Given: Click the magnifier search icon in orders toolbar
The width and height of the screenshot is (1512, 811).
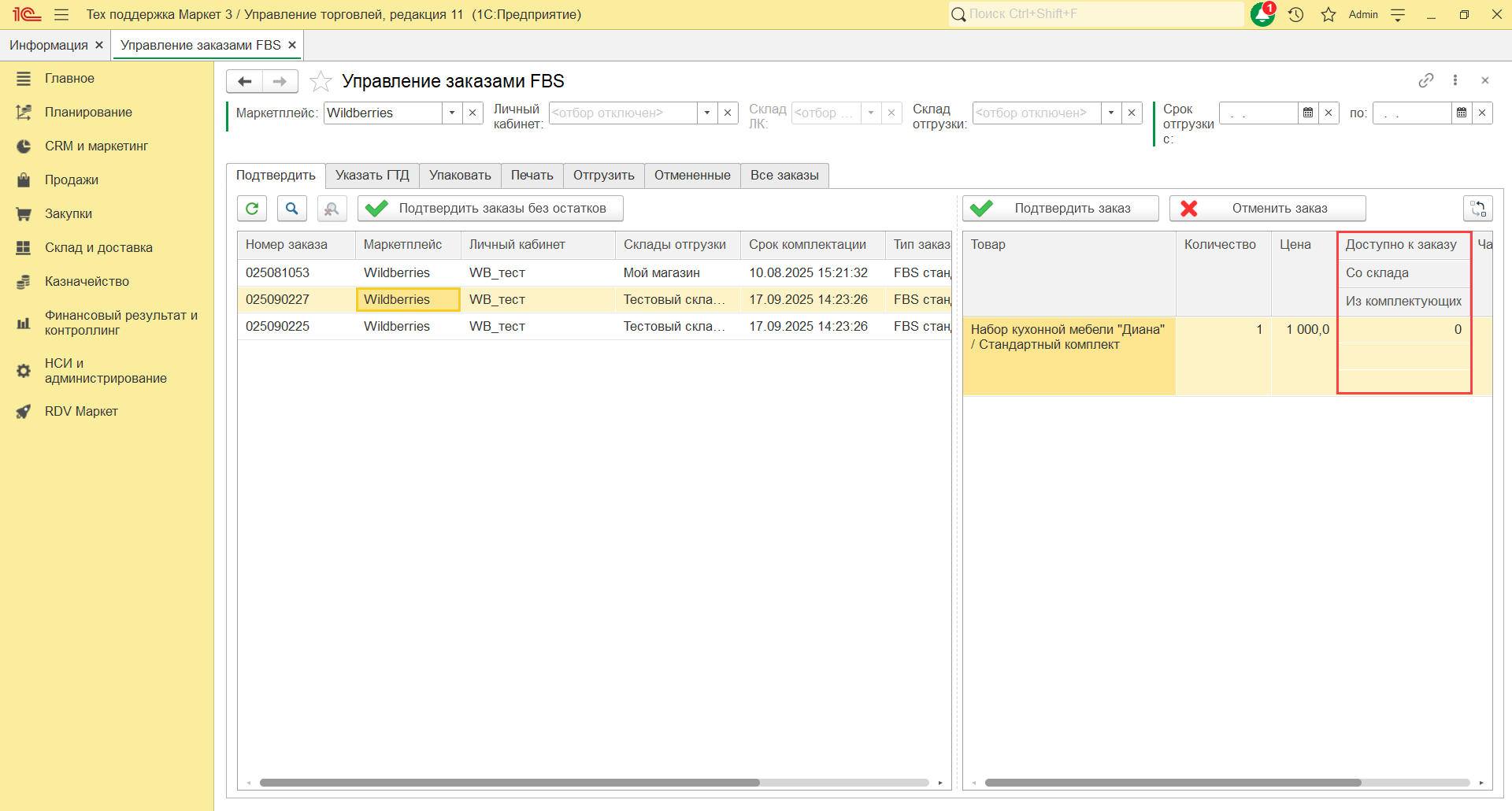Looking at the screenshot, I should (291, 209).
